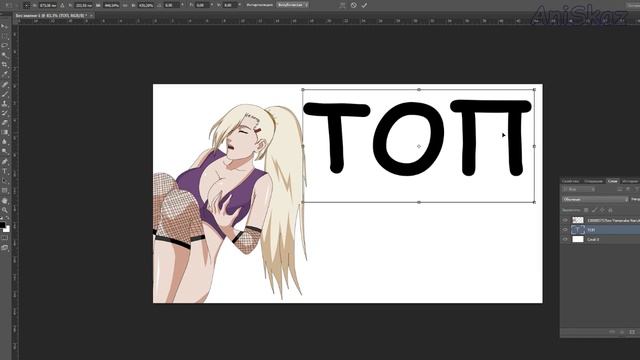
Task: Lock transparent pixels in Layers panel
Action: [x=586, y=210]
